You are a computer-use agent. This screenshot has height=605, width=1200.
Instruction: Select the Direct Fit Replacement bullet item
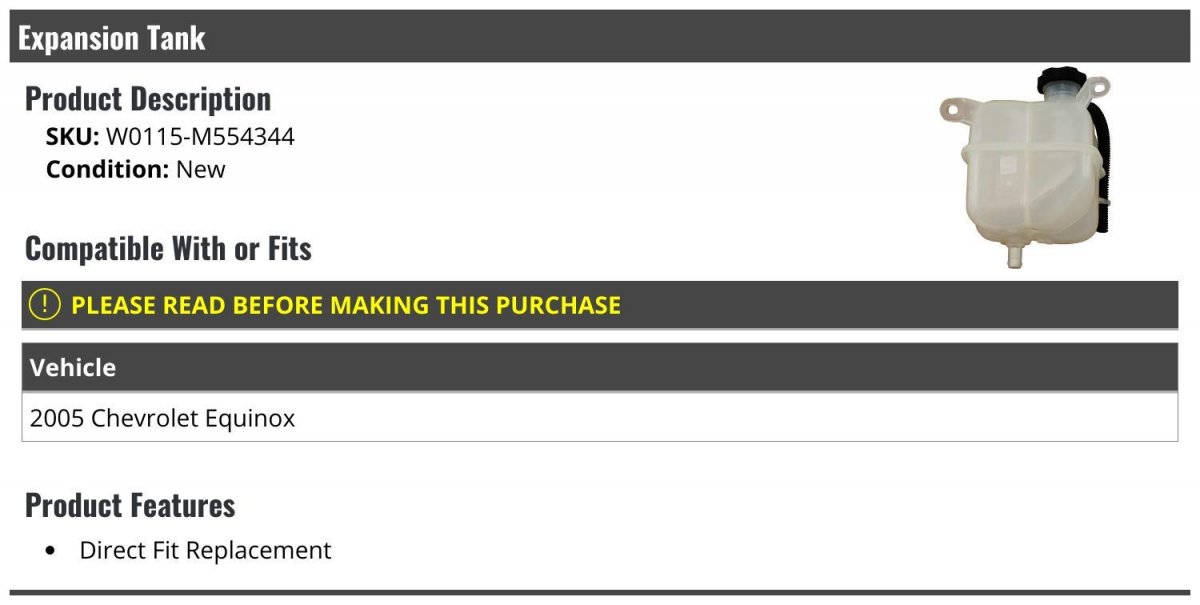tap(205, 550)
